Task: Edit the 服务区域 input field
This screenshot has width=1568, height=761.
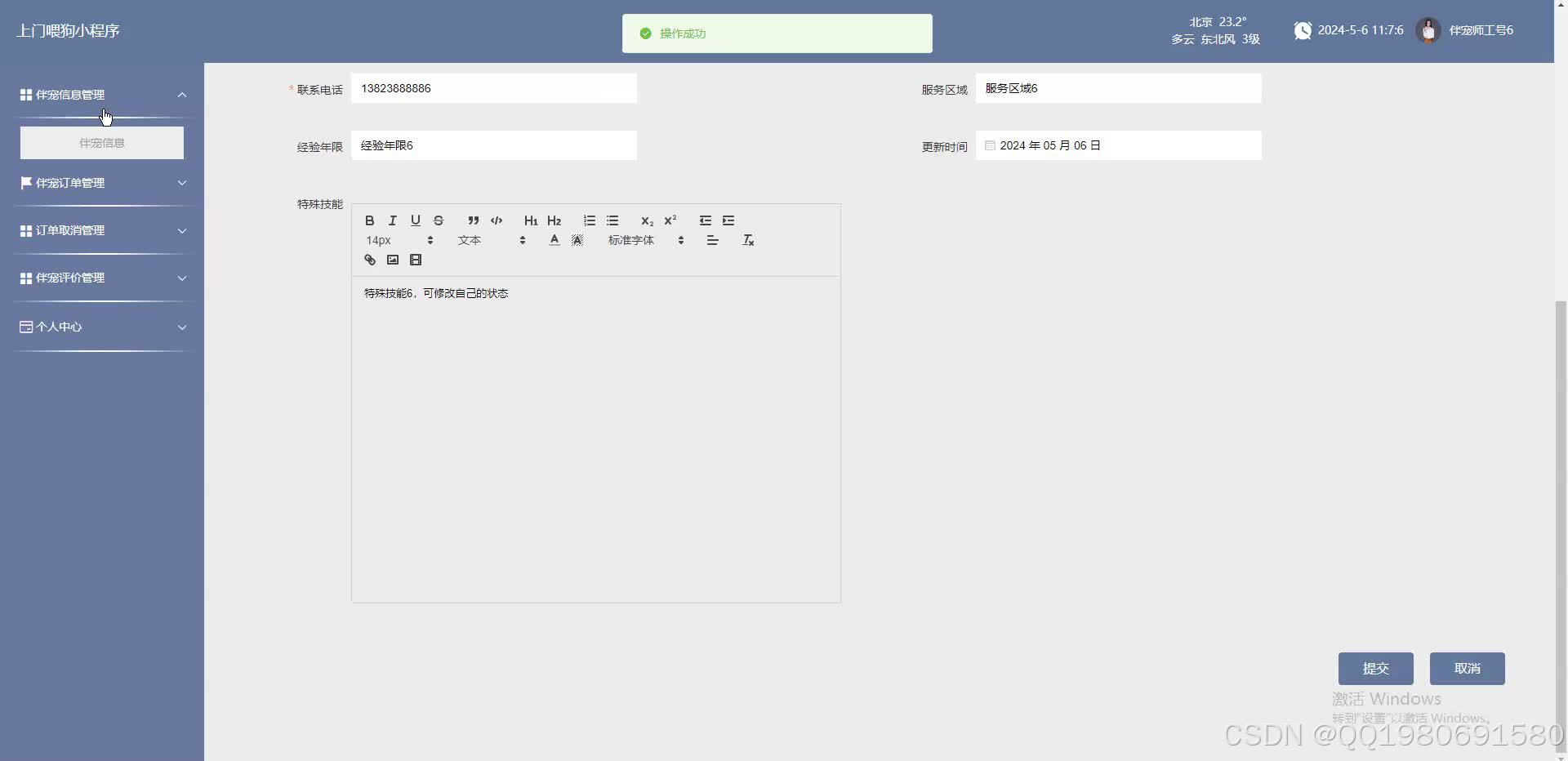Action: coord(1119,88)
